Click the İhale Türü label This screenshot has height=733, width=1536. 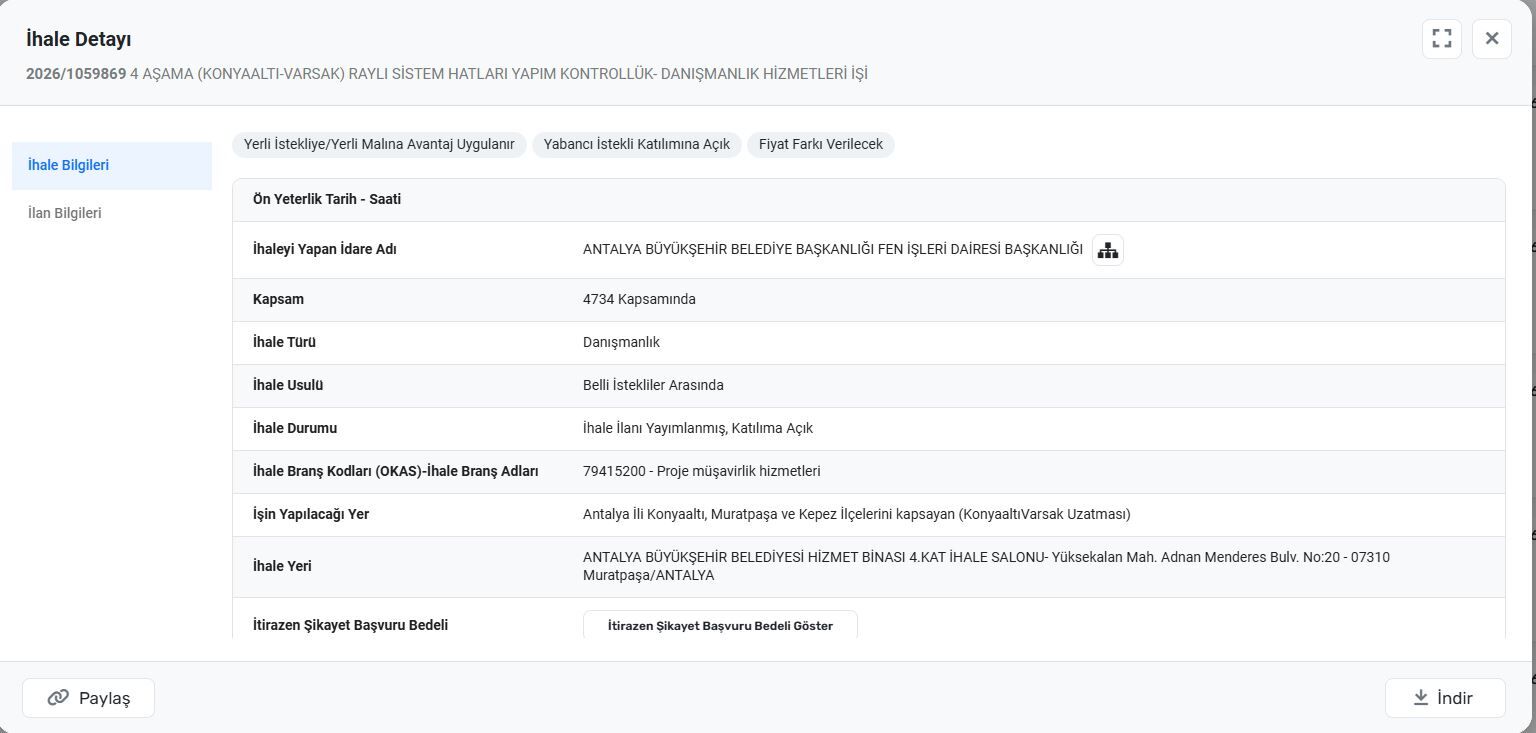coord(284,342)
